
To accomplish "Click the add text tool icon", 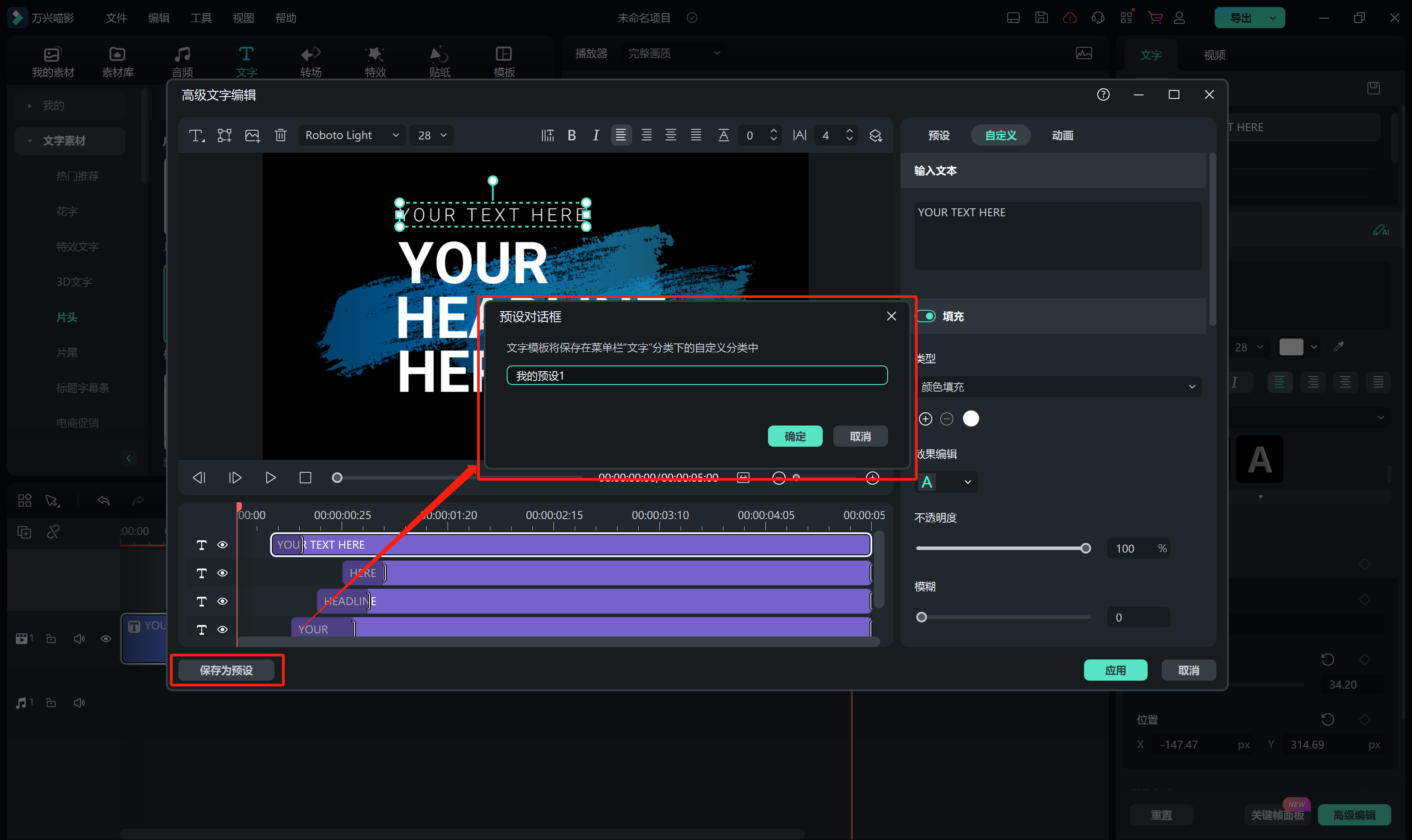I will point(196,135).
